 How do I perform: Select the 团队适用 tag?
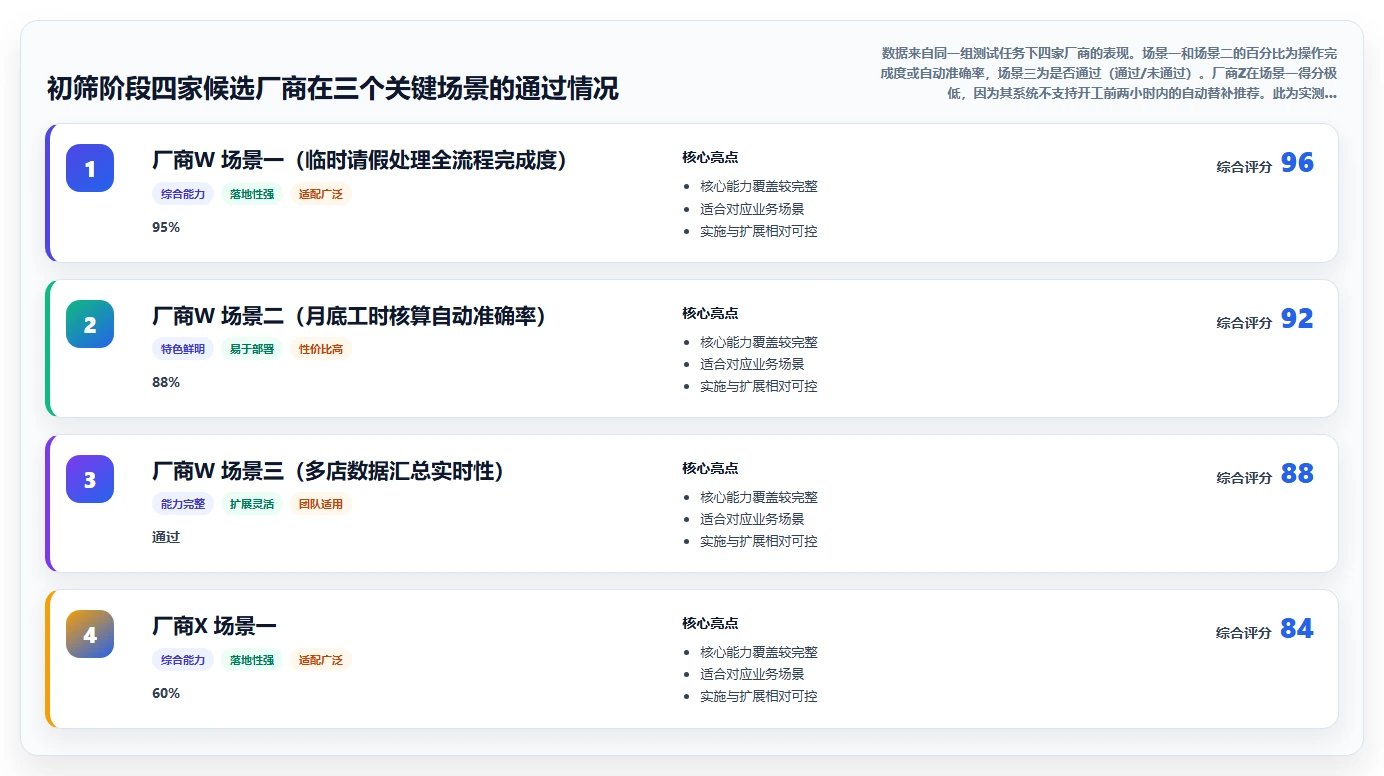click(321, 504)
